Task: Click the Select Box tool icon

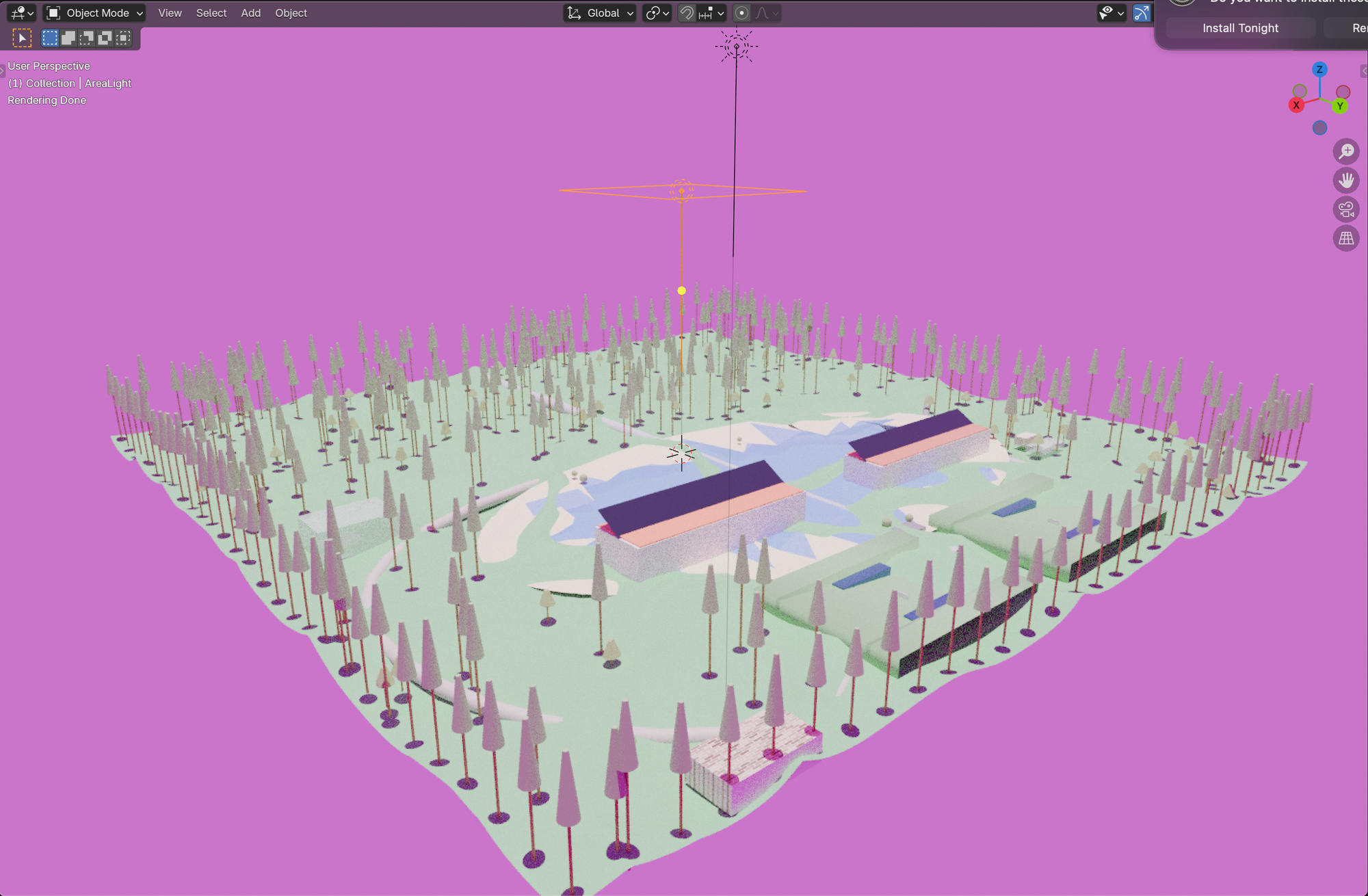Action: point(22,38)
